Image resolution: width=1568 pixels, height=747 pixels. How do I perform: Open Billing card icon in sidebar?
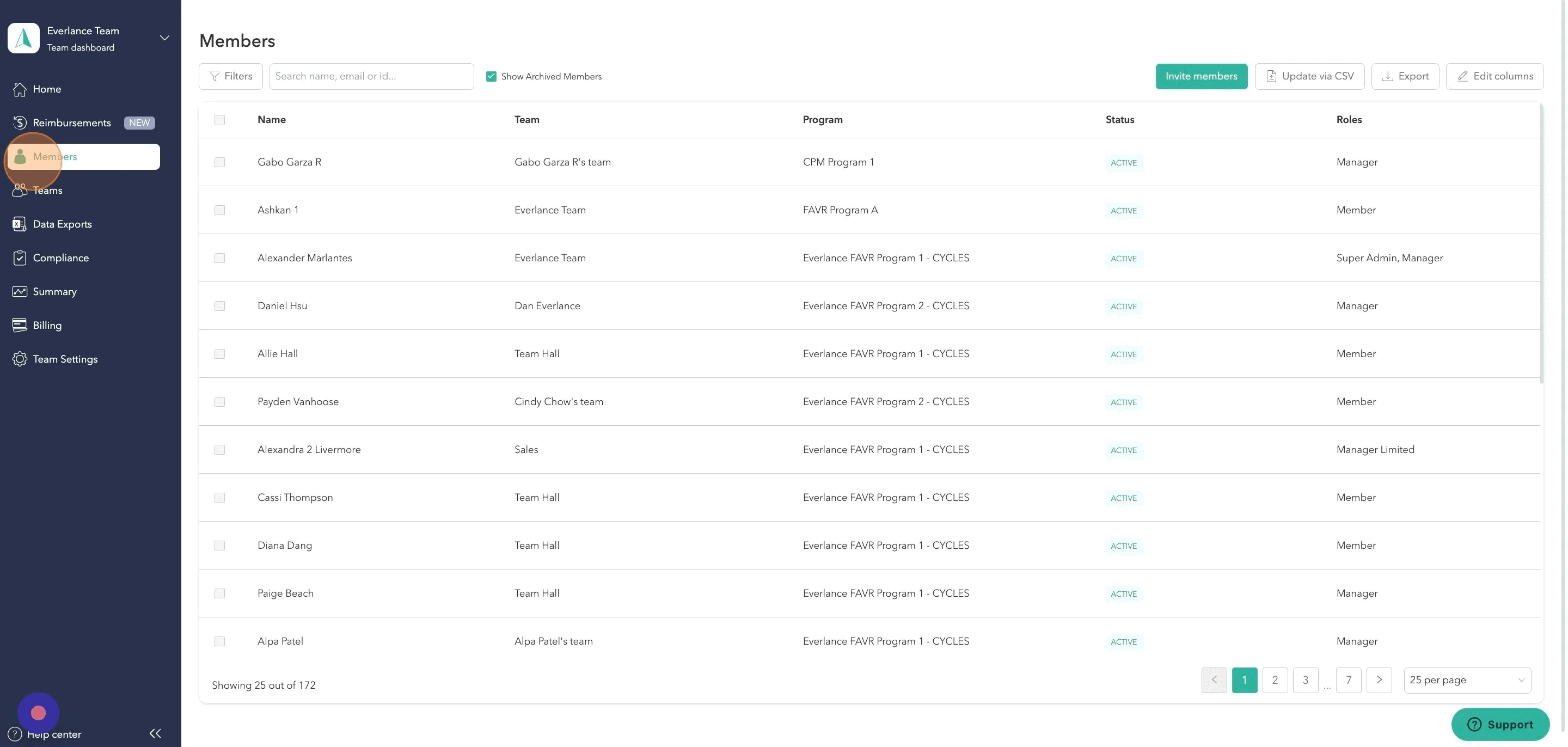coord(20,325)
